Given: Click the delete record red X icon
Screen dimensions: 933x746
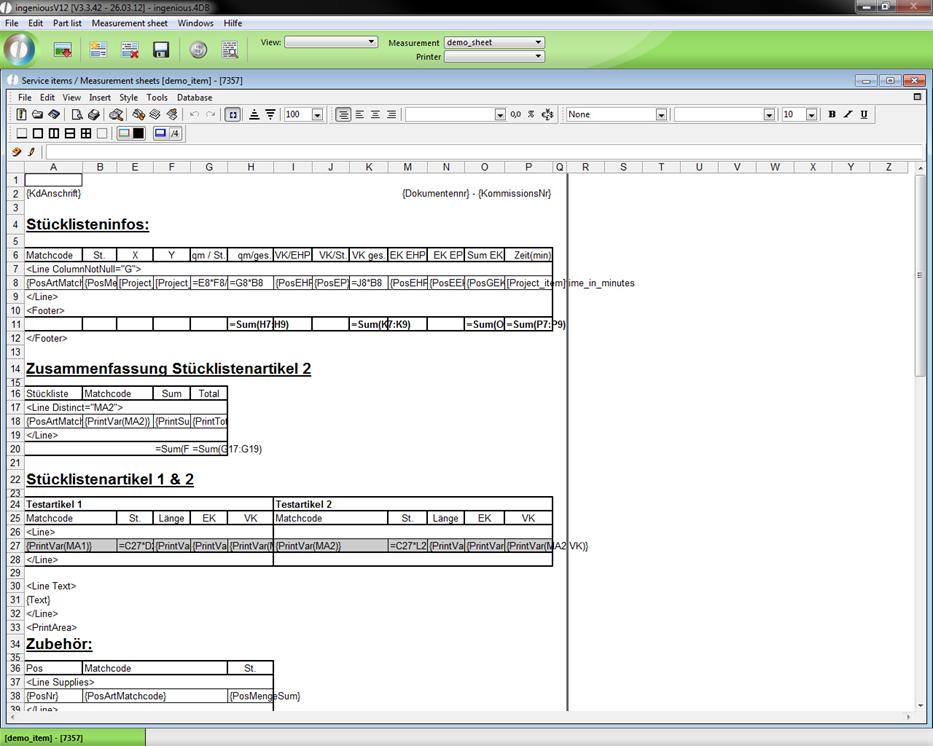Looking at the screenshot, I should (129, 49).
